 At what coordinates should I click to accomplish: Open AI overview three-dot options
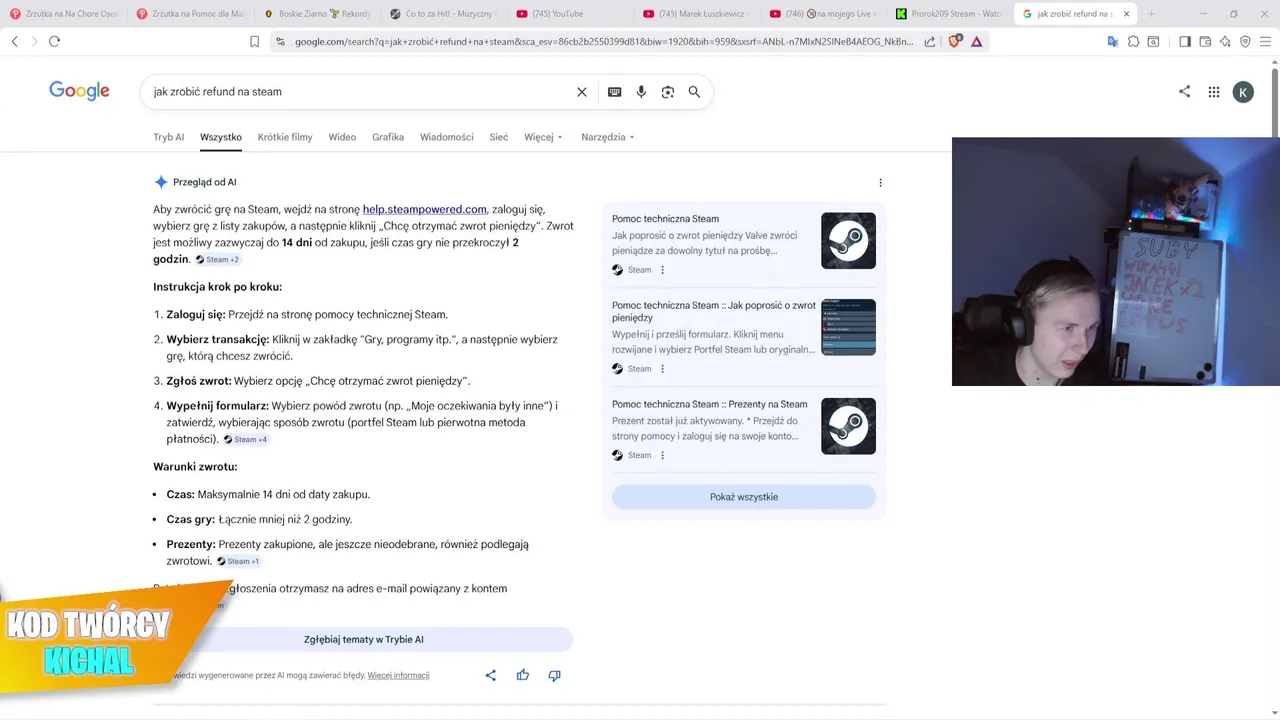pos(880,183)
